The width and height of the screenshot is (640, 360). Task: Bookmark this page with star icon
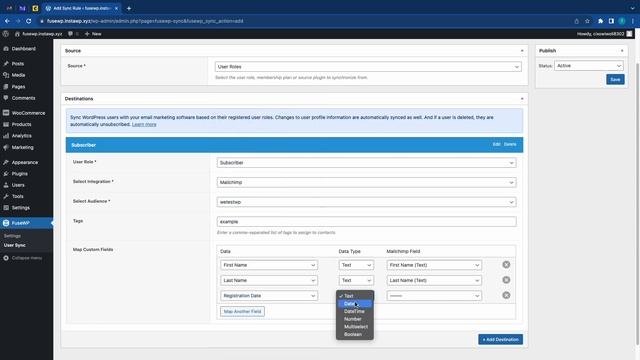[x=587, y=21]
